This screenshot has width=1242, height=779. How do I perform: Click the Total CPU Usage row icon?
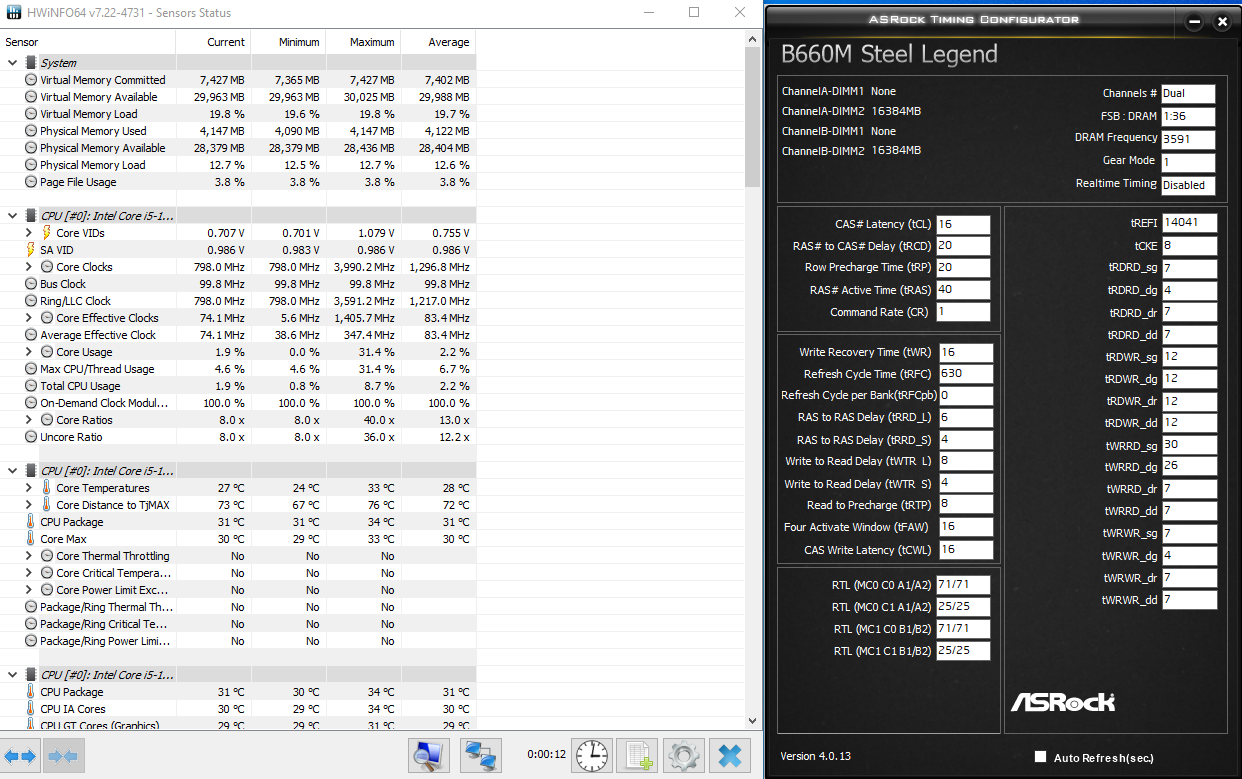(x=31, y=386)
